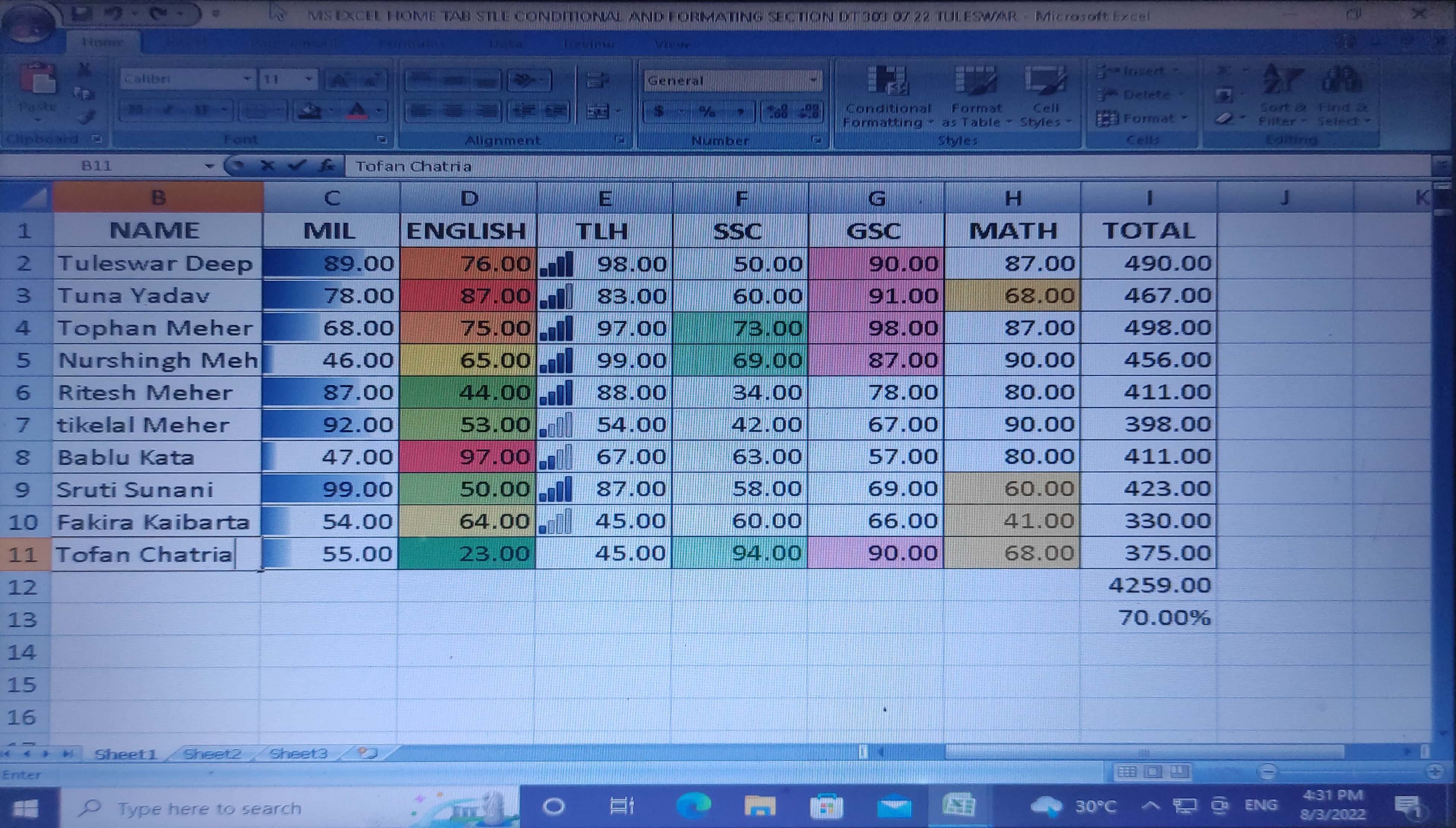The height and width of the screenshot is (828, 1456).
Task: Switch to the Sheet2 tab
Action: coord(213,754)
